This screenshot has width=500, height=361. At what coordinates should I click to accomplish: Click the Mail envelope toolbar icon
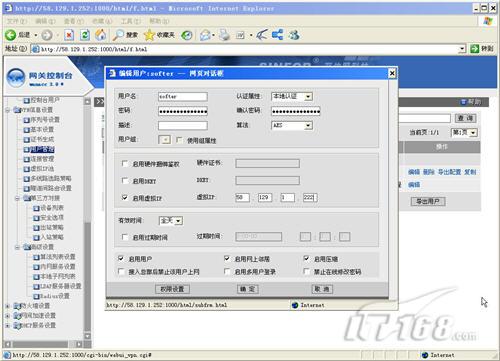tap(205, 35)
